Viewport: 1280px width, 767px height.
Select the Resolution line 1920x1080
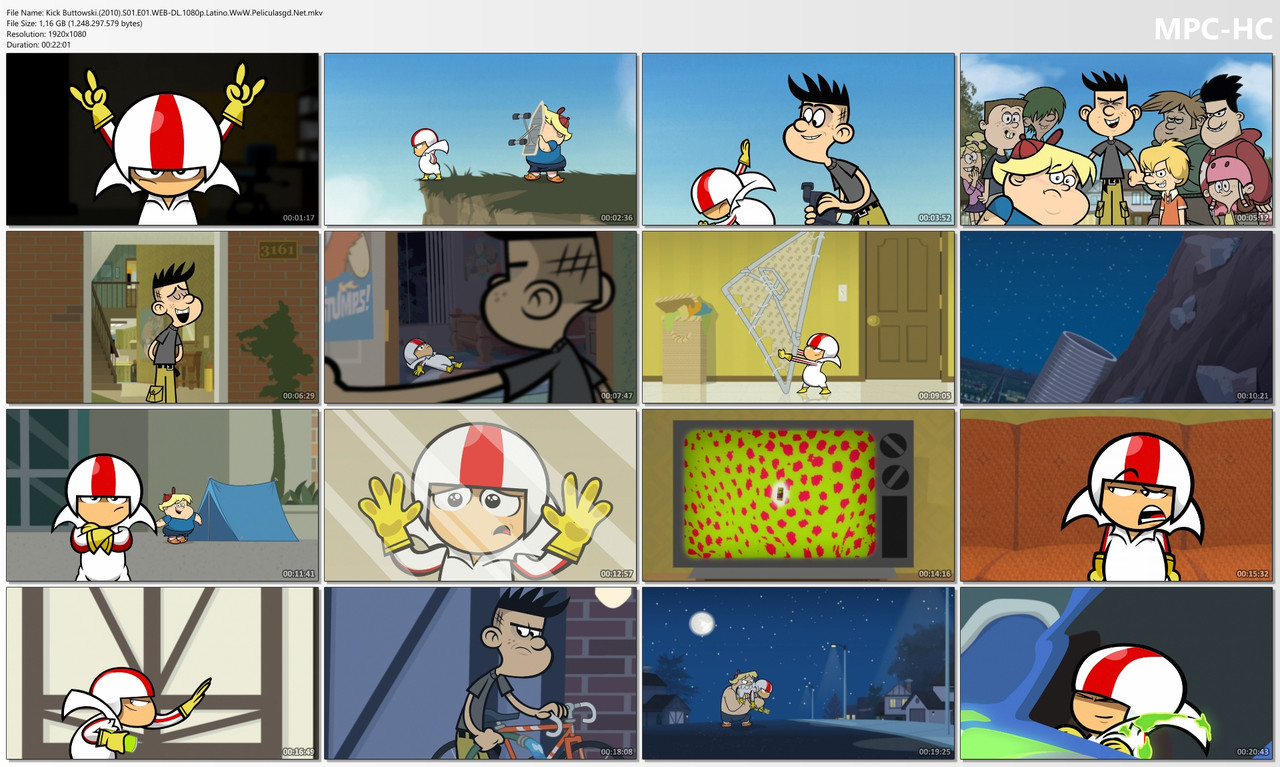pyautogui.click(x=46, y=34)
